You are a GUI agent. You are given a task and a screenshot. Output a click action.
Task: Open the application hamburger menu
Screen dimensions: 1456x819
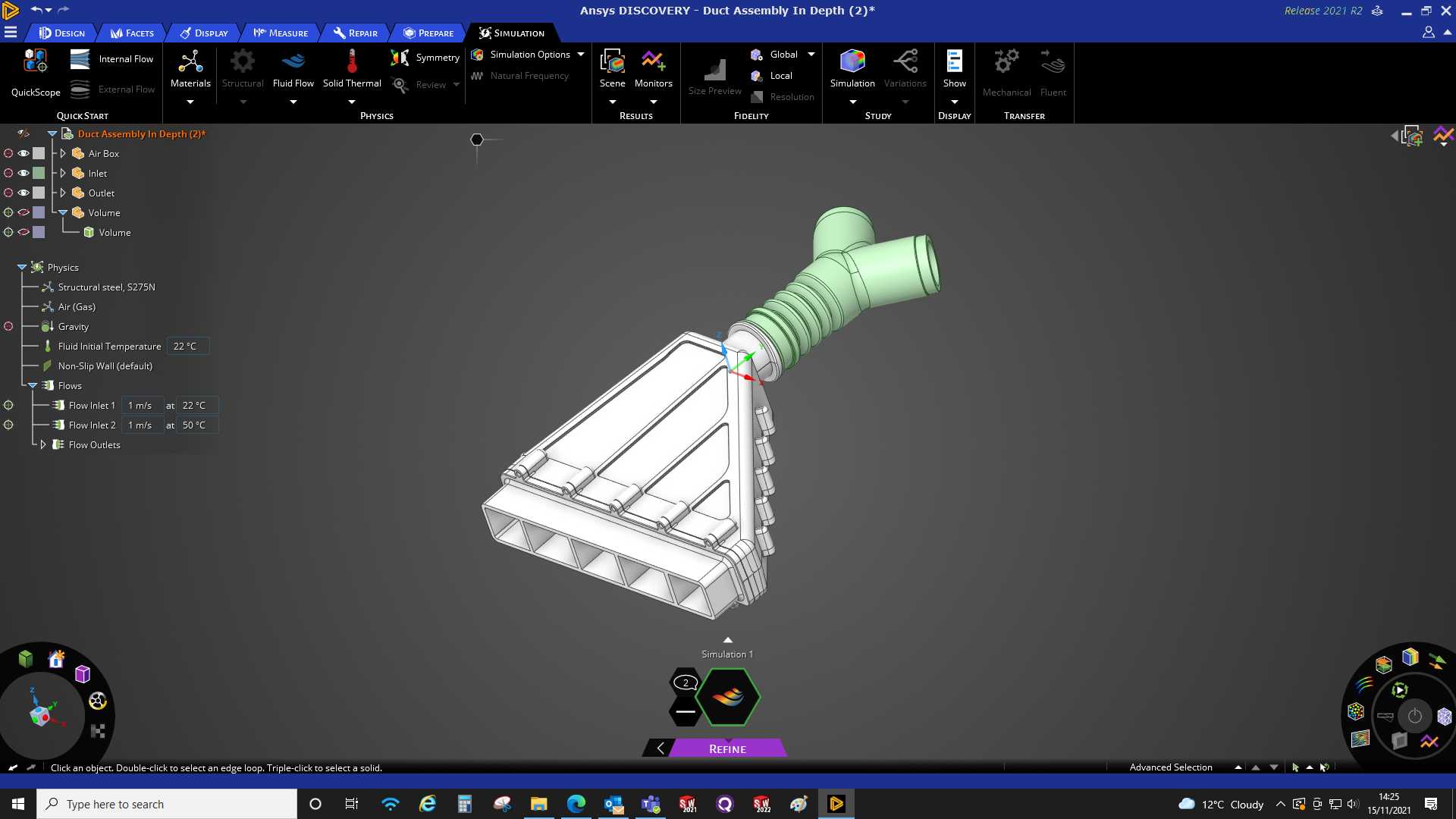(11, 33)
